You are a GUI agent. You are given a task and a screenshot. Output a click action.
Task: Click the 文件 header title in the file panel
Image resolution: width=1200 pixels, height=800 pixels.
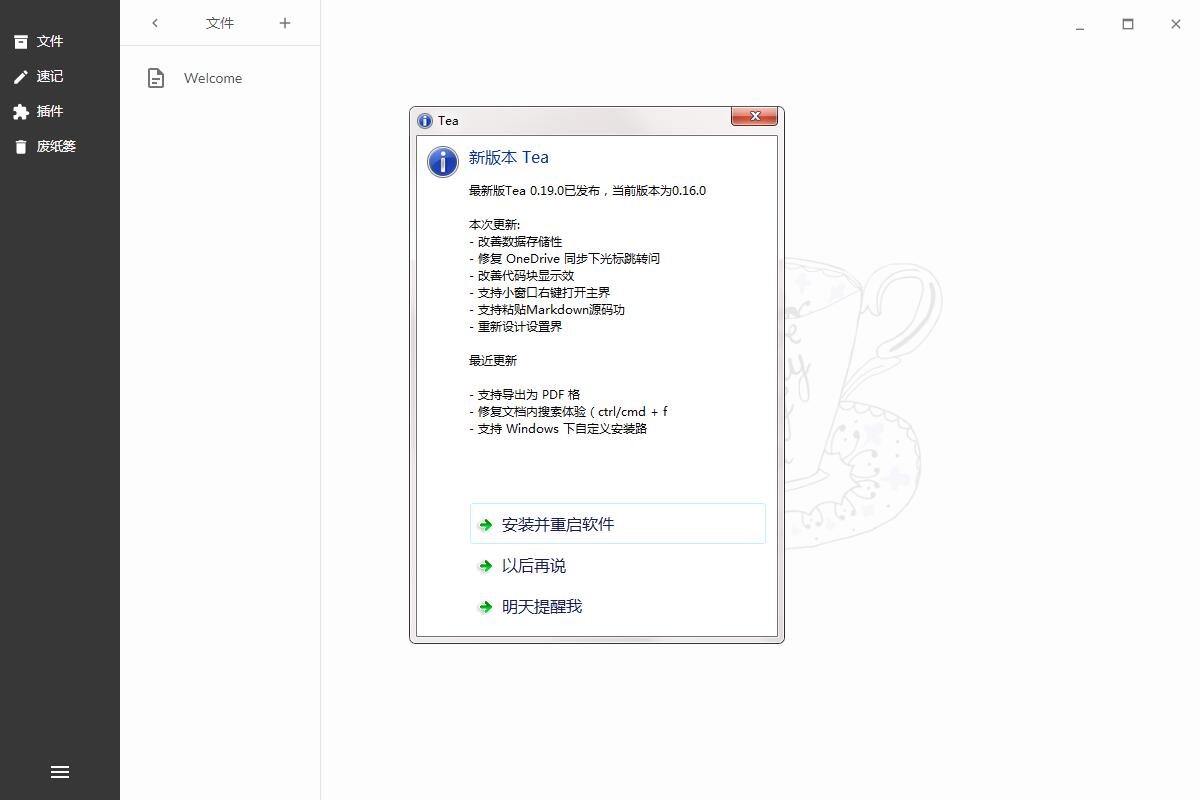pyautogui.click(x=220, y=23)
